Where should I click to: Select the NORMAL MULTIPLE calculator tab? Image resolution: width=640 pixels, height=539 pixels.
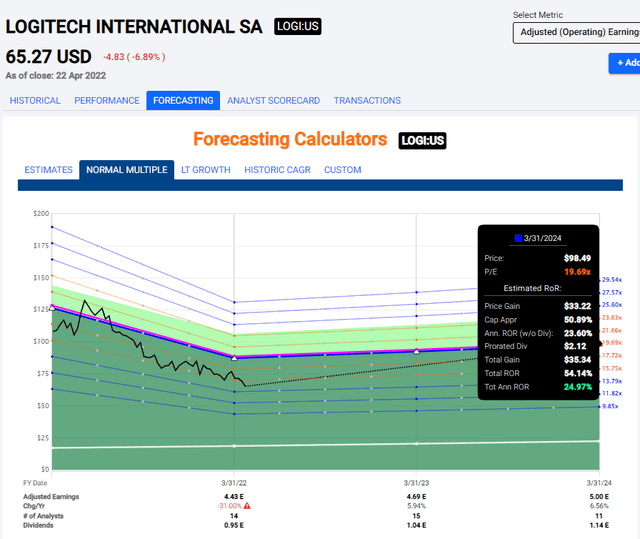click(127, 170)
